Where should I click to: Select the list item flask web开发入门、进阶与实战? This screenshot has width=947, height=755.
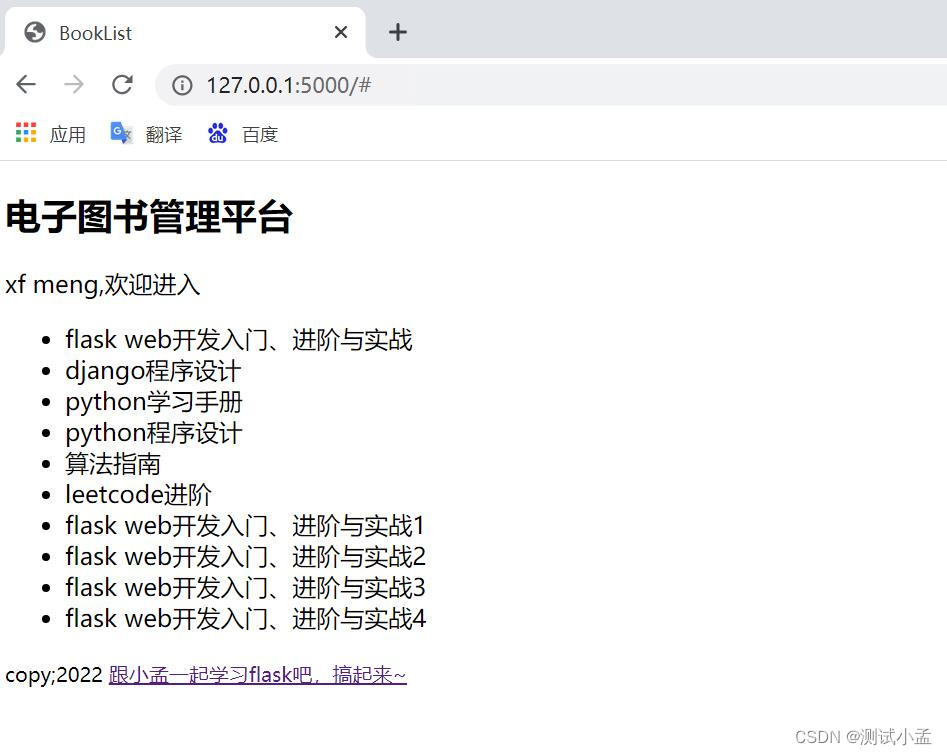[240, 339]
